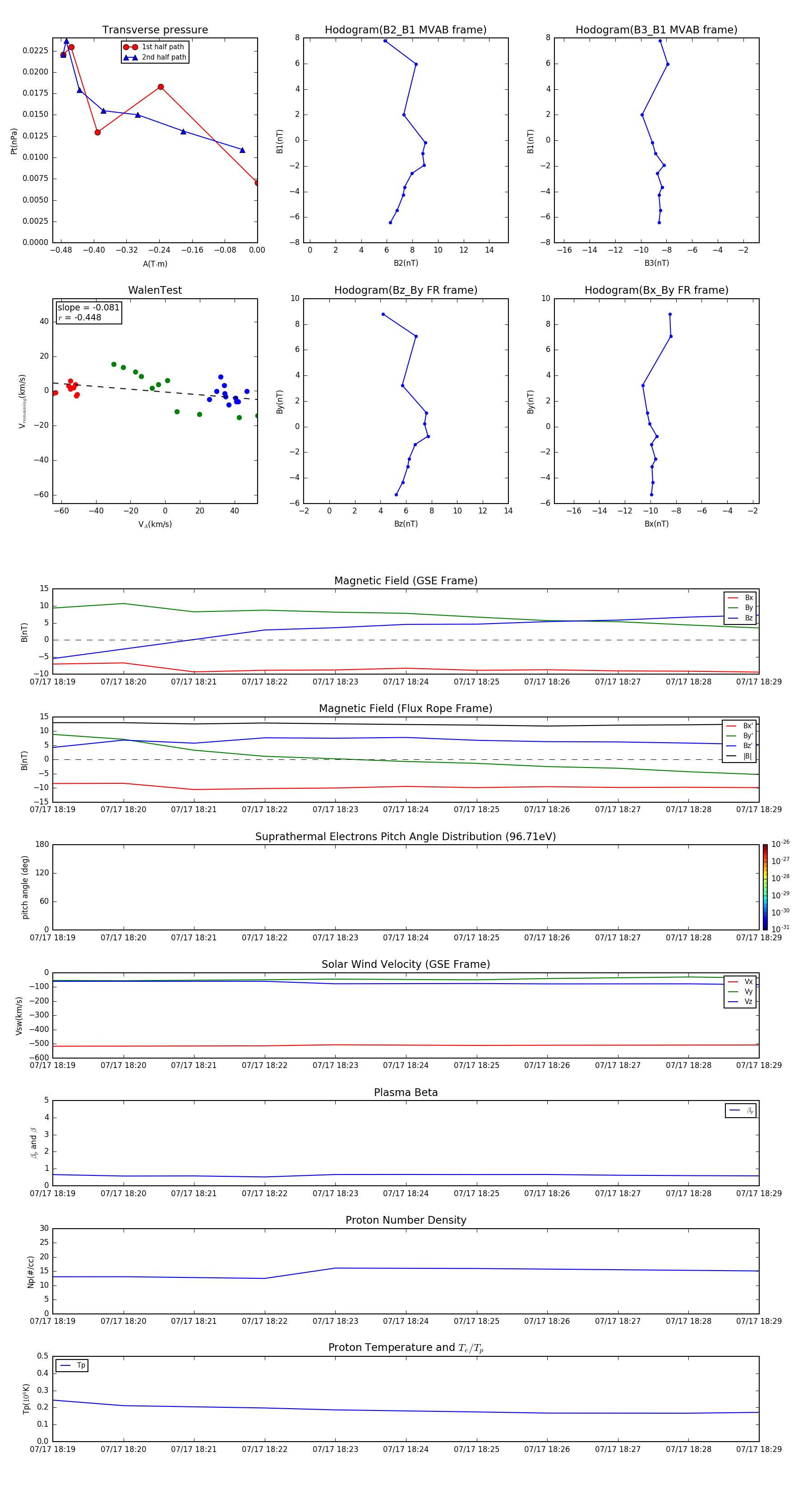Click the 'A(T·m)' x-axis label
The height and width of the screenshot is (1489, 812).
(155, 264)
